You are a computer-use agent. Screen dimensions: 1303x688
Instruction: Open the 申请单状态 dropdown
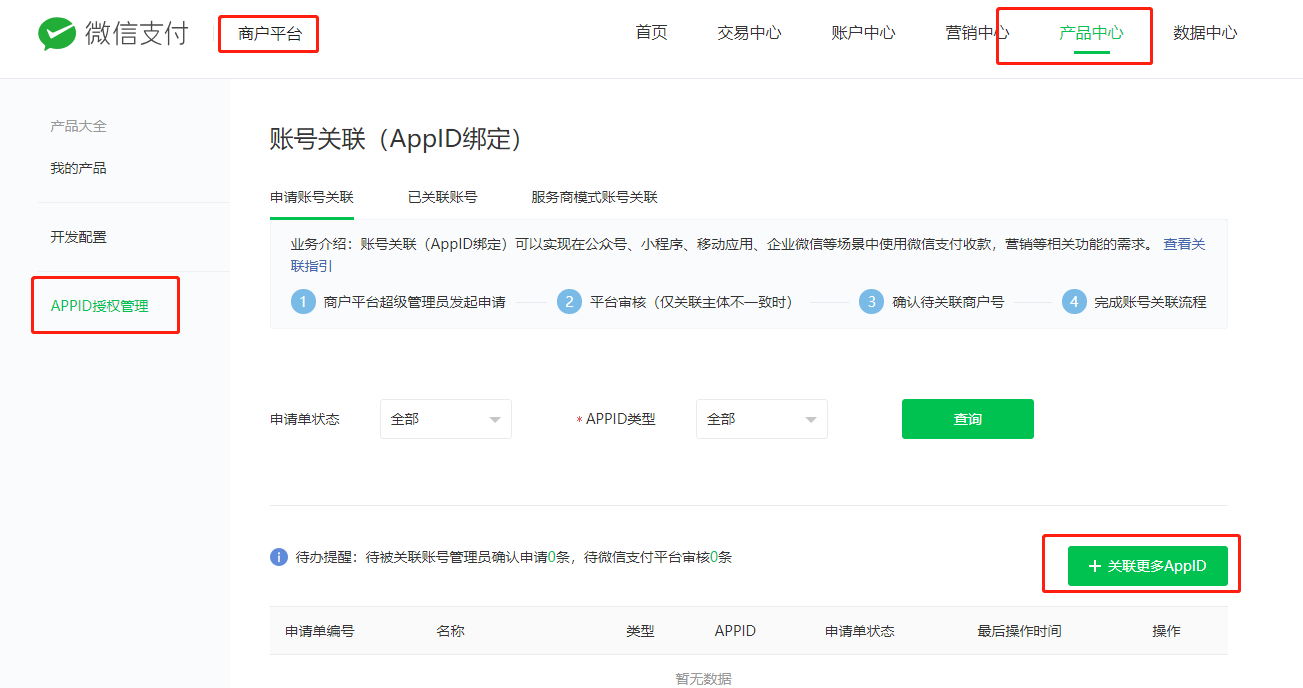point(446,419)
